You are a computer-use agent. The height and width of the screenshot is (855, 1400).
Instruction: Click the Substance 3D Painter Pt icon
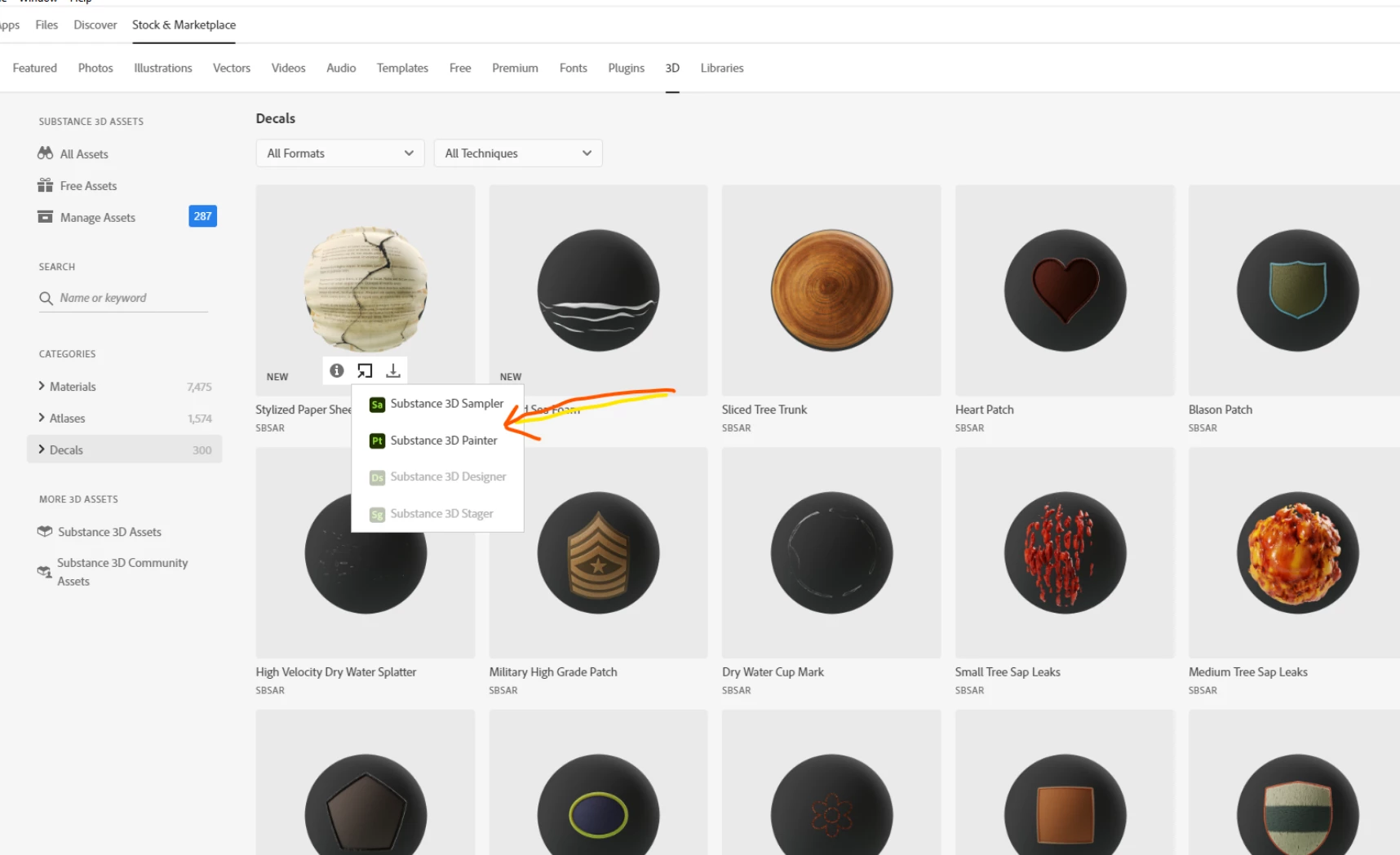377,441
